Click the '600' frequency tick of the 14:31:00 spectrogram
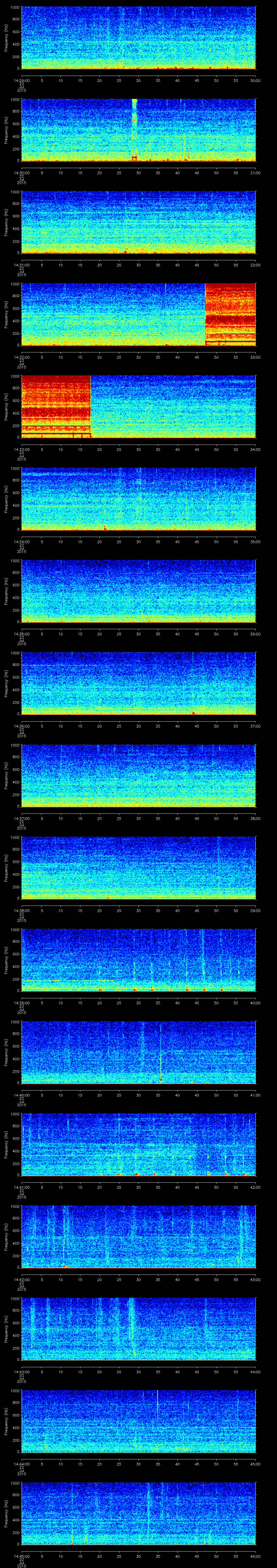The width and height of the screenshot is (277, 1568). click(17, 217)
